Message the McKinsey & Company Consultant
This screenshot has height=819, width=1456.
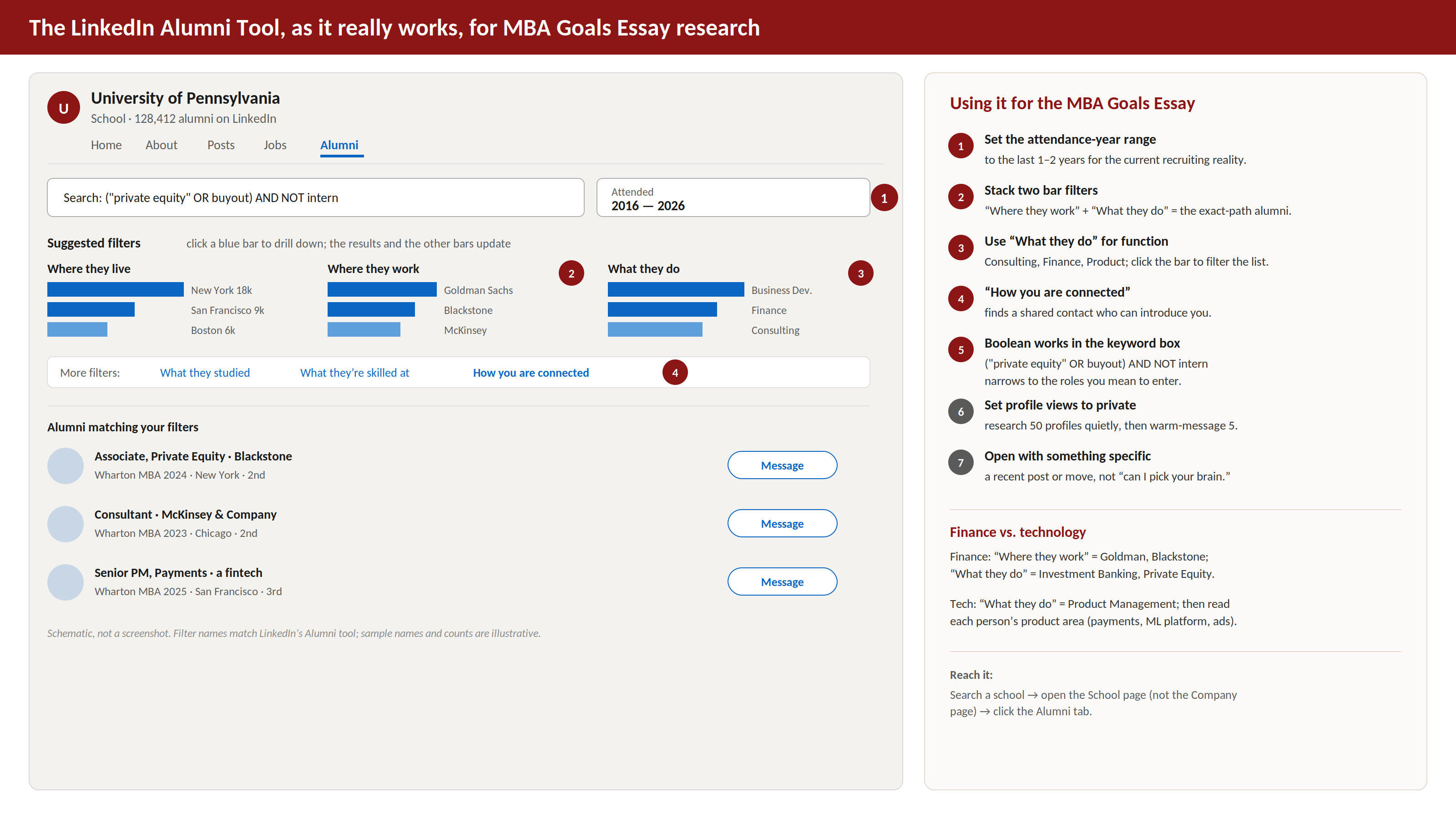click(x=782, y=523)
